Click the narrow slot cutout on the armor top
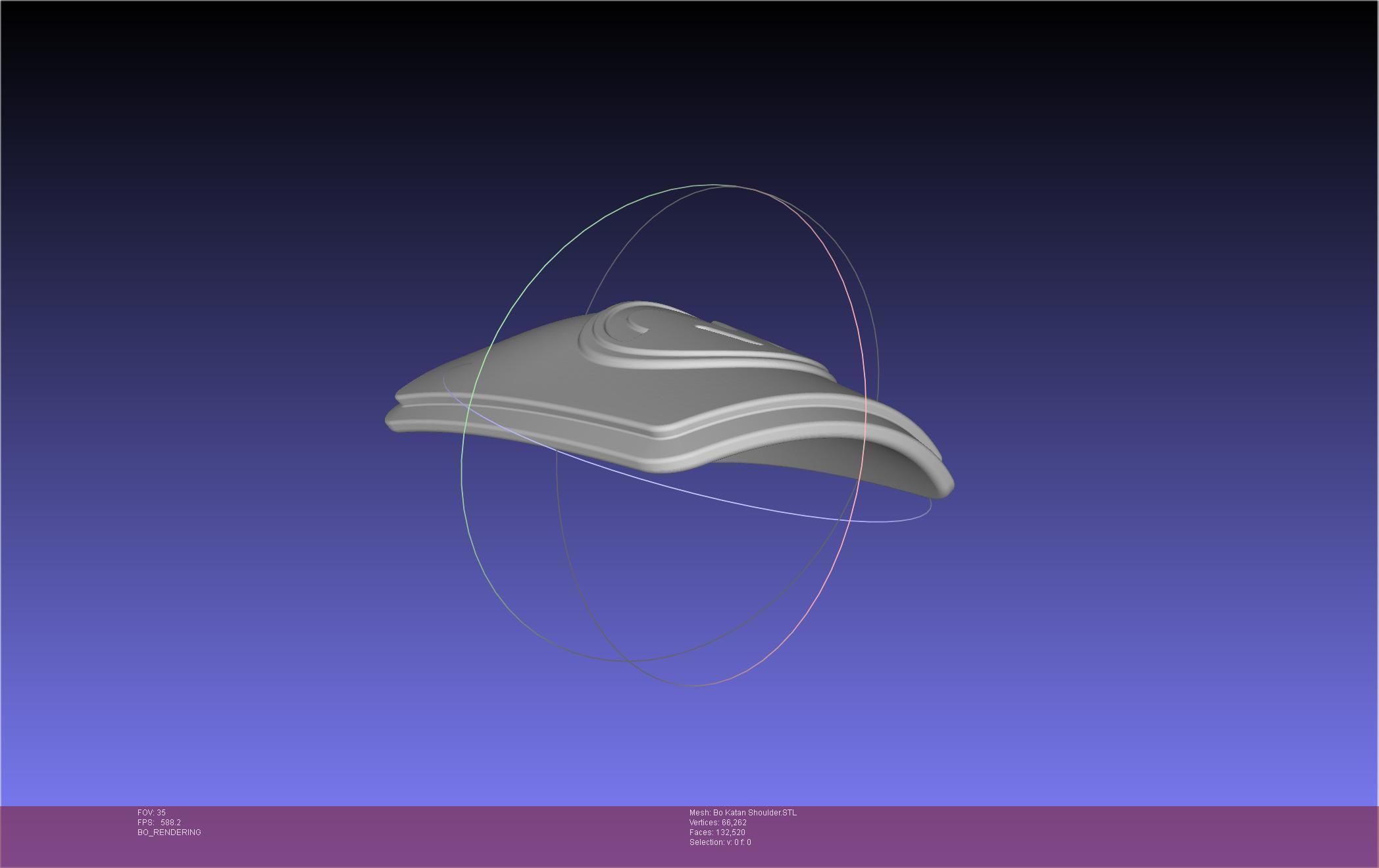Image resolution: width=1379 pixels, height=868 pixels. [728, 335]
